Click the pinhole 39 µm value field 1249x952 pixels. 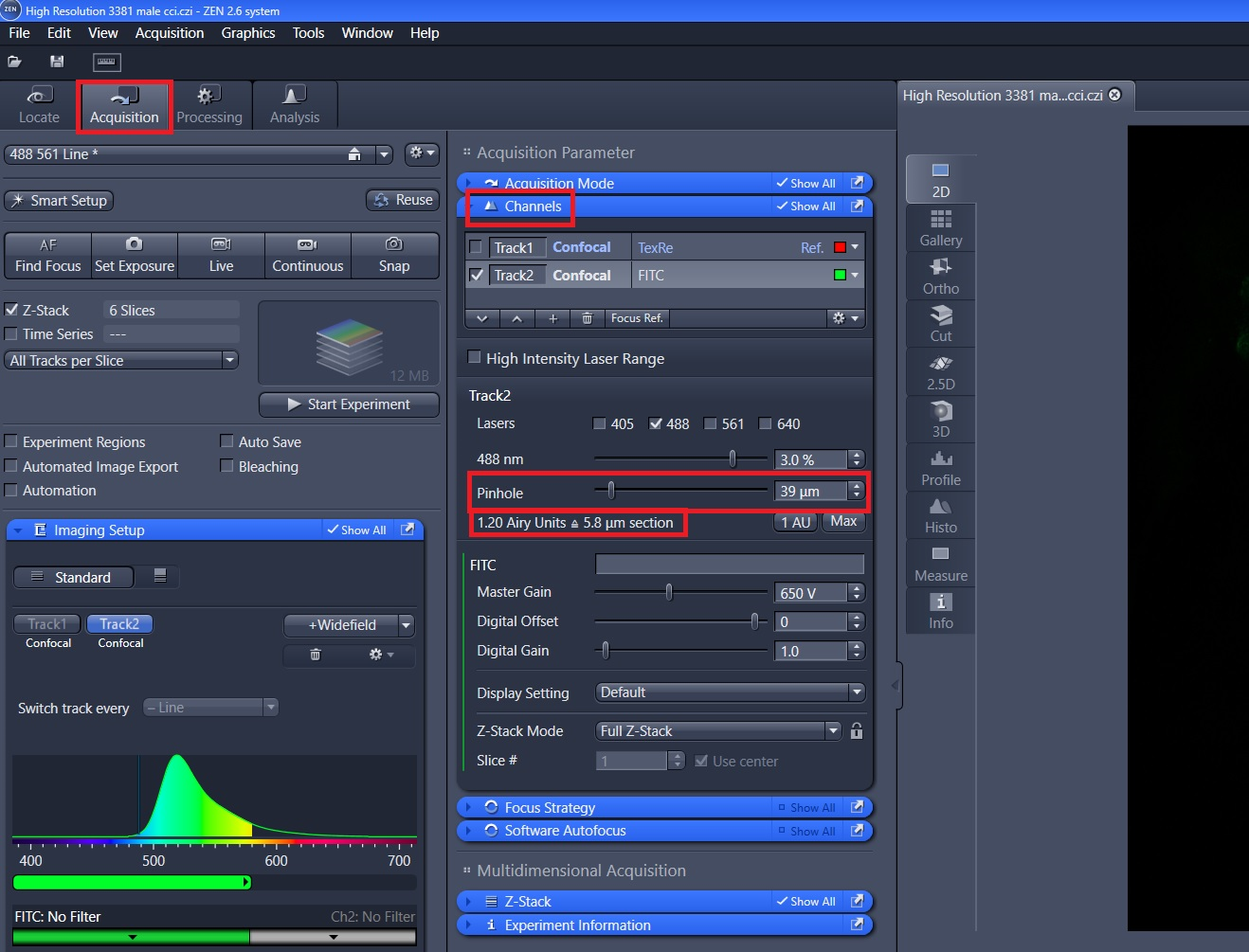(809, 491)
